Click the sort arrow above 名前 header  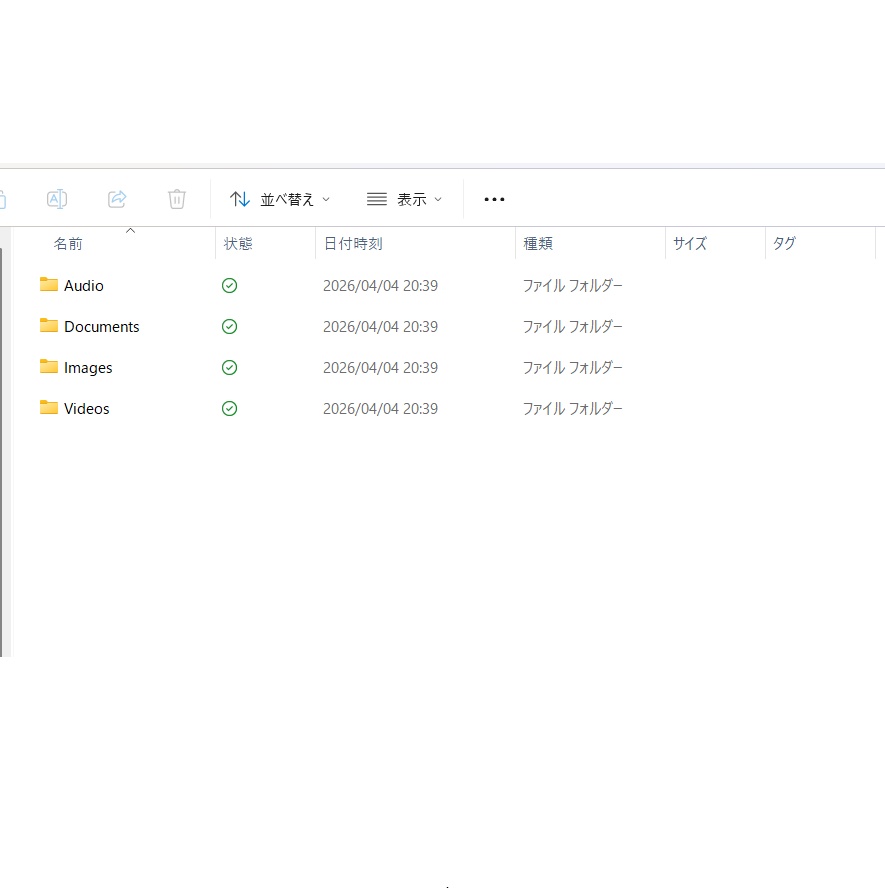130,230
